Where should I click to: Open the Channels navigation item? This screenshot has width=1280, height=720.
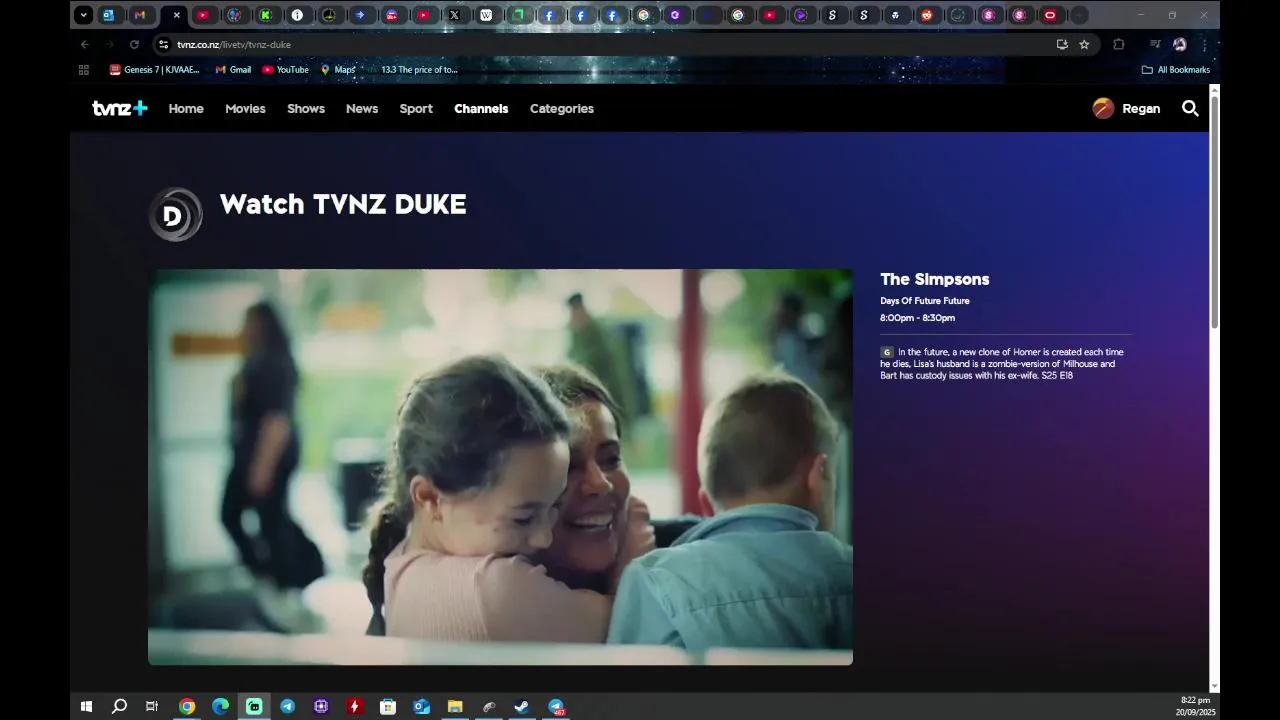pos(481,108)
